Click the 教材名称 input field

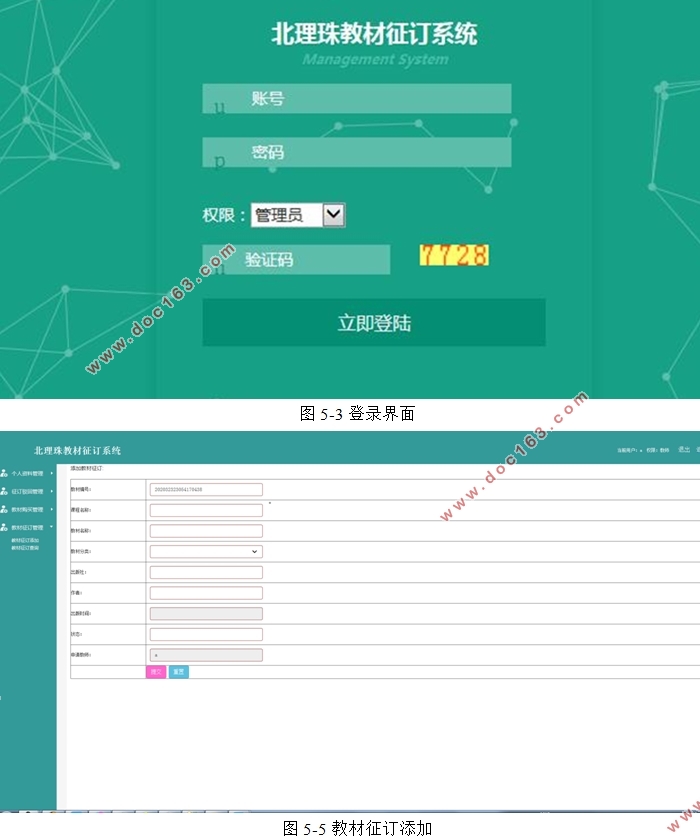[206, 531]
